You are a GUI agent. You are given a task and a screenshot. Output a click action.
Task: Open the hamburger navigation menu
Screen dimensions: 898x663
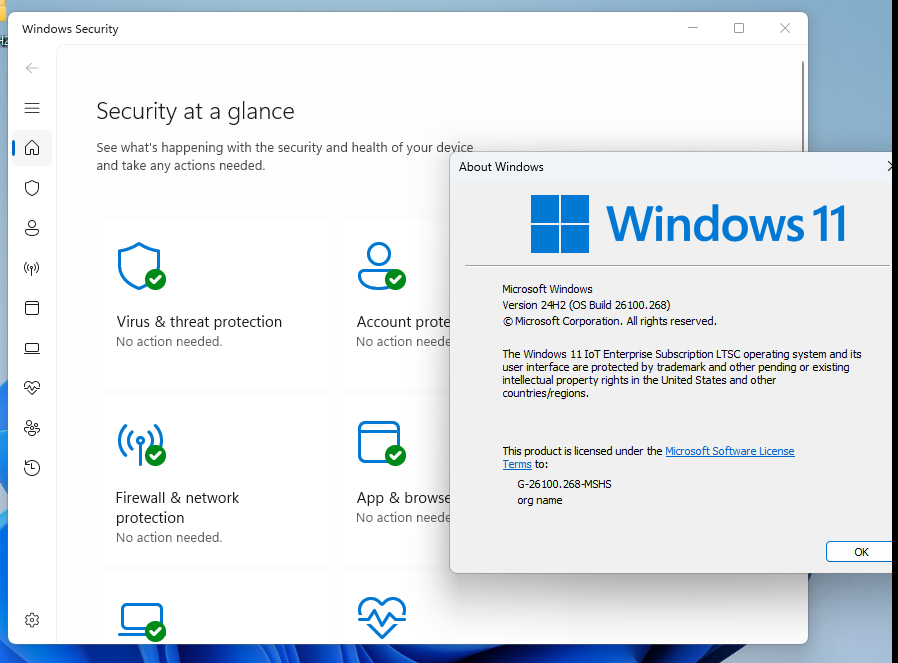(32, 108)
